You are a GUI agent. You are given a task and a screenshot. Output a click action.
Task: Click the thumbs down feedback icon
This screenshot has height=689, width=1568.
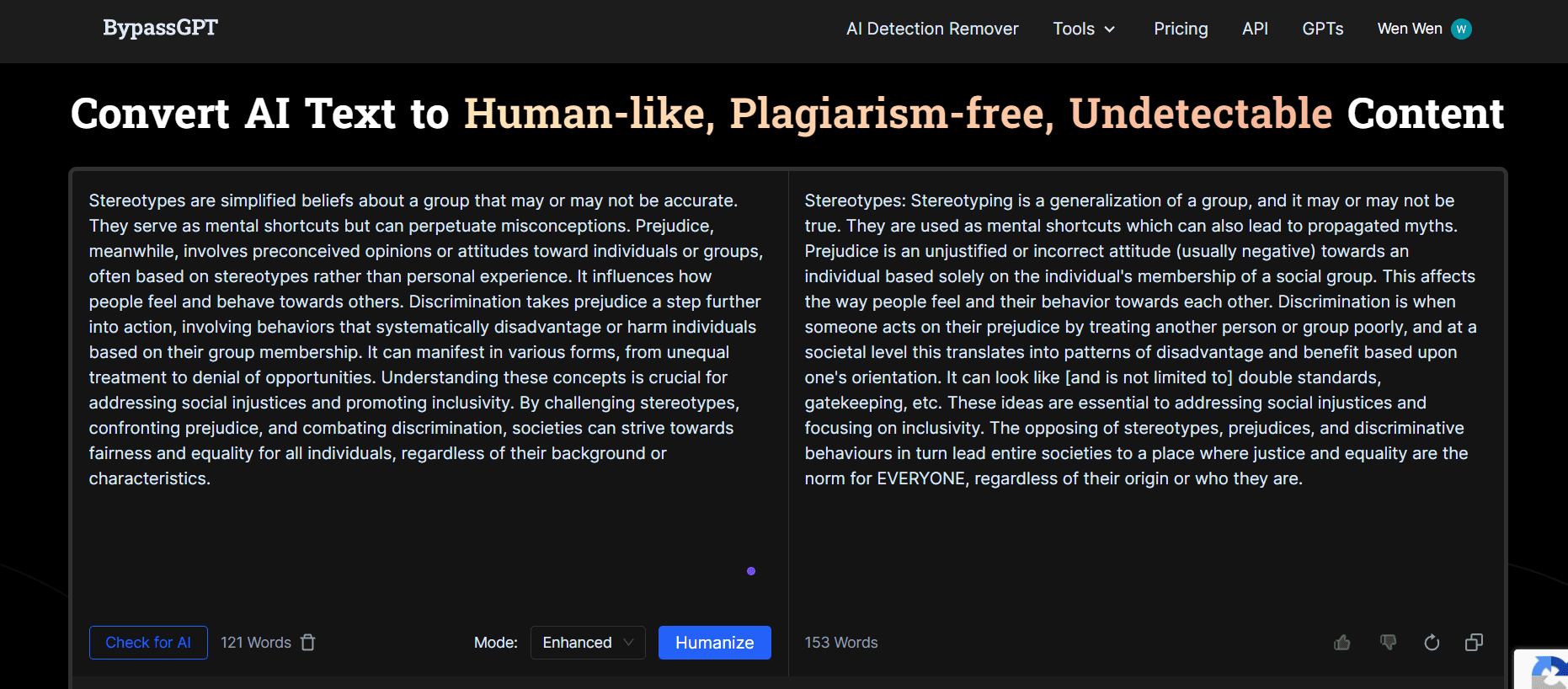1388,643
